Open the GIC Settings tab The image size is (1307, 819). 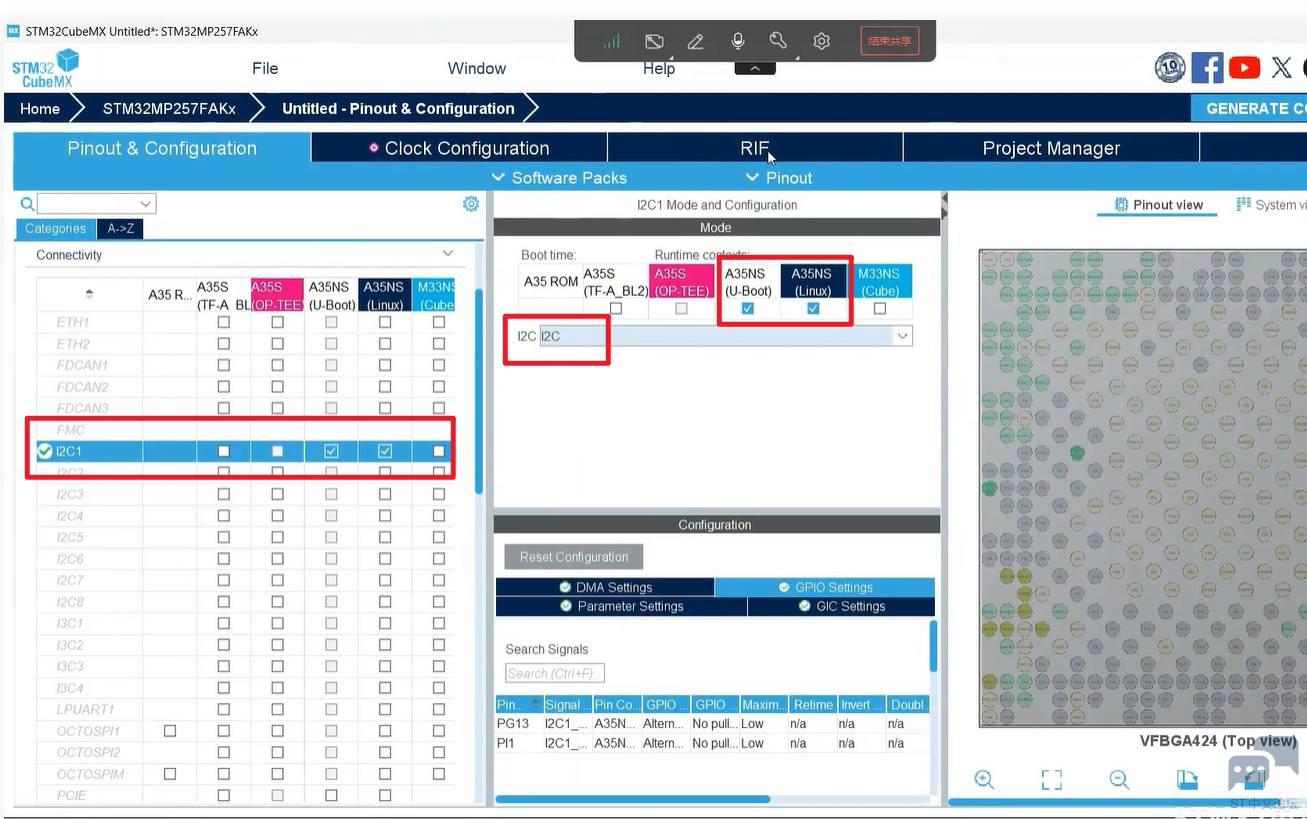(x=841, y=606)
